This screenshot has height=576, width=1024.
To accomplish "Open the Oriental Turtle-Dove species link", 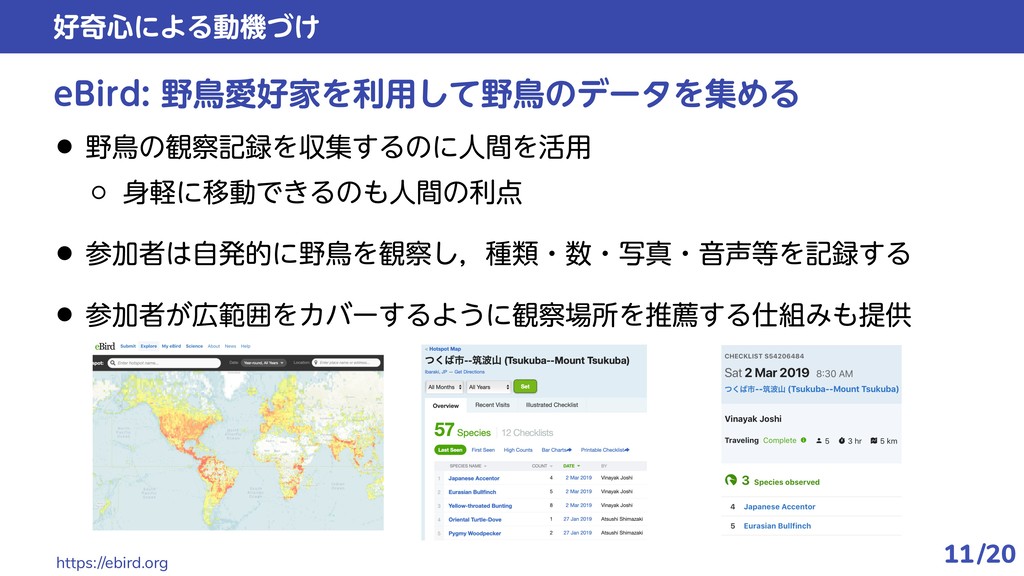I will pyautogui.click(x=475, y=519).
